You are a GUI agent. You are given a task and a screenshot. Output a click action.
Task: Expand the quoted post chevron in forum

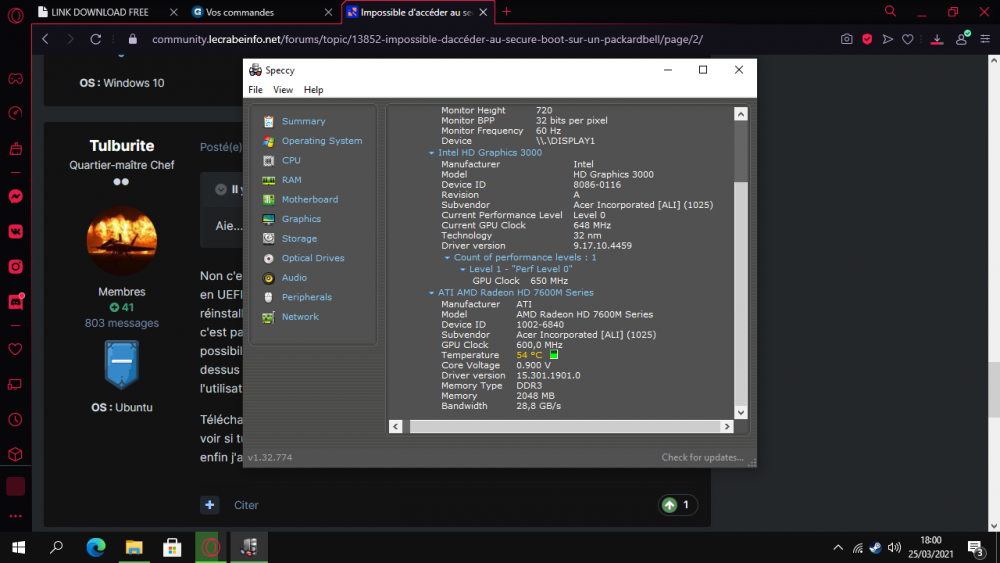[x=221, y=189]
